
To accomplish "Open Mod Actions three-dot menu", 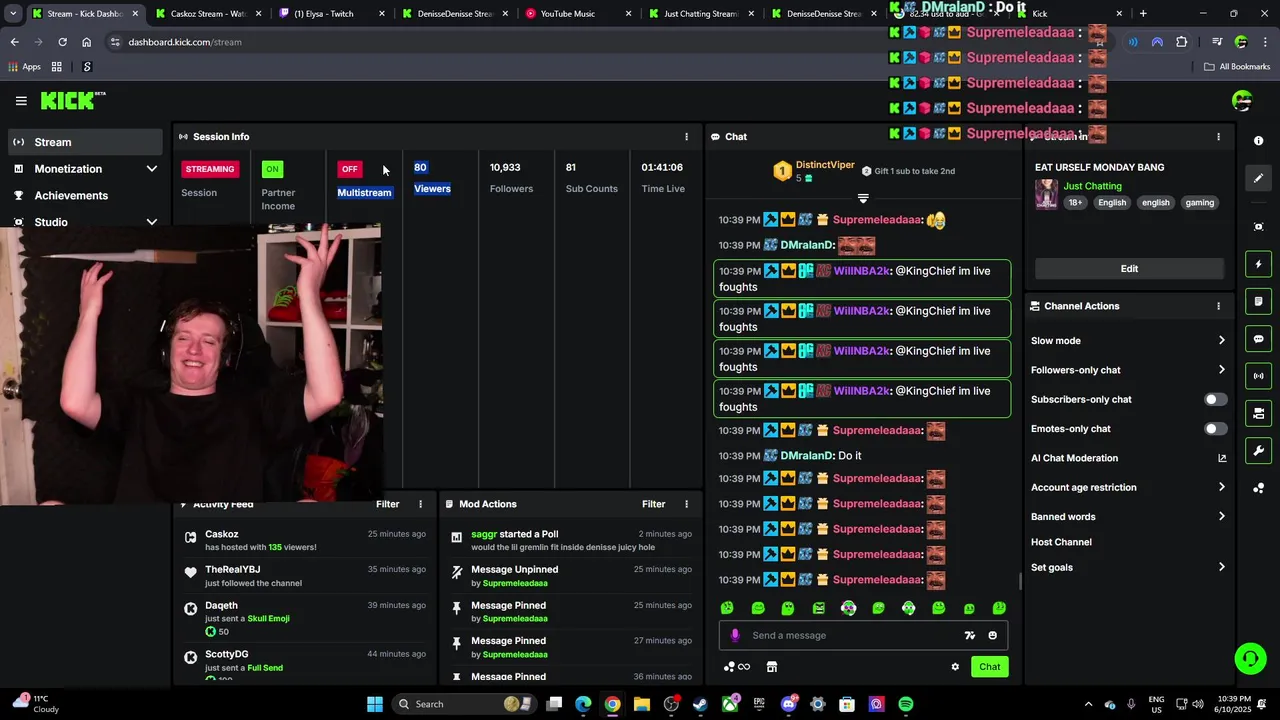I will tap(686, 504).
